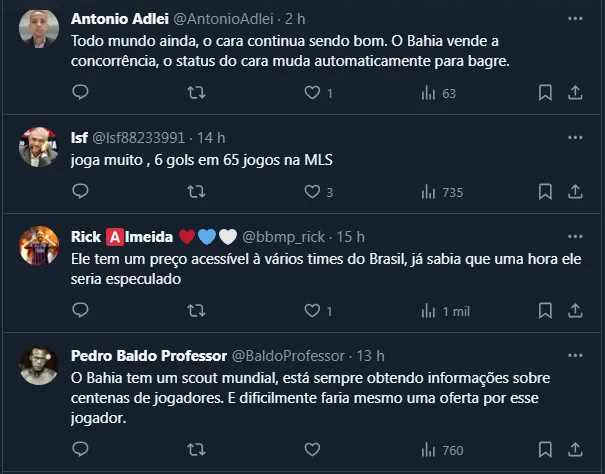Open Isf's tweet 14 h timestamp
Image resolution: width=605 pixels, height=474 pixels.
[x=210, y=137]
